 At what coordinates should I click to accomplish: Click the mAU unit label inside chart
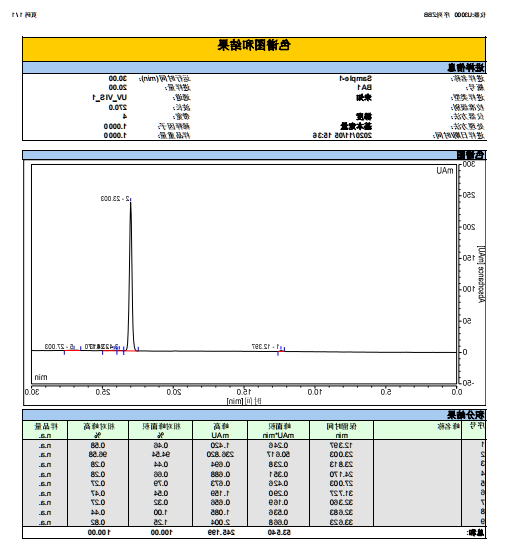click(x=445, y=171)
